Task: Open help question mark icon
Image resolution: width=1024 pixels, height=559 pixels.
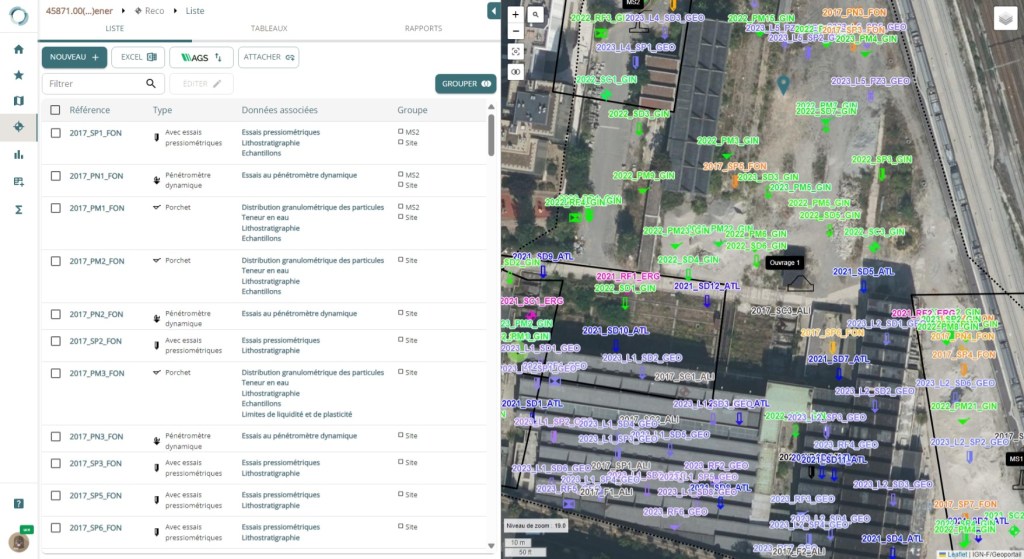Action: pyautogui.click(x=18, y=503)
